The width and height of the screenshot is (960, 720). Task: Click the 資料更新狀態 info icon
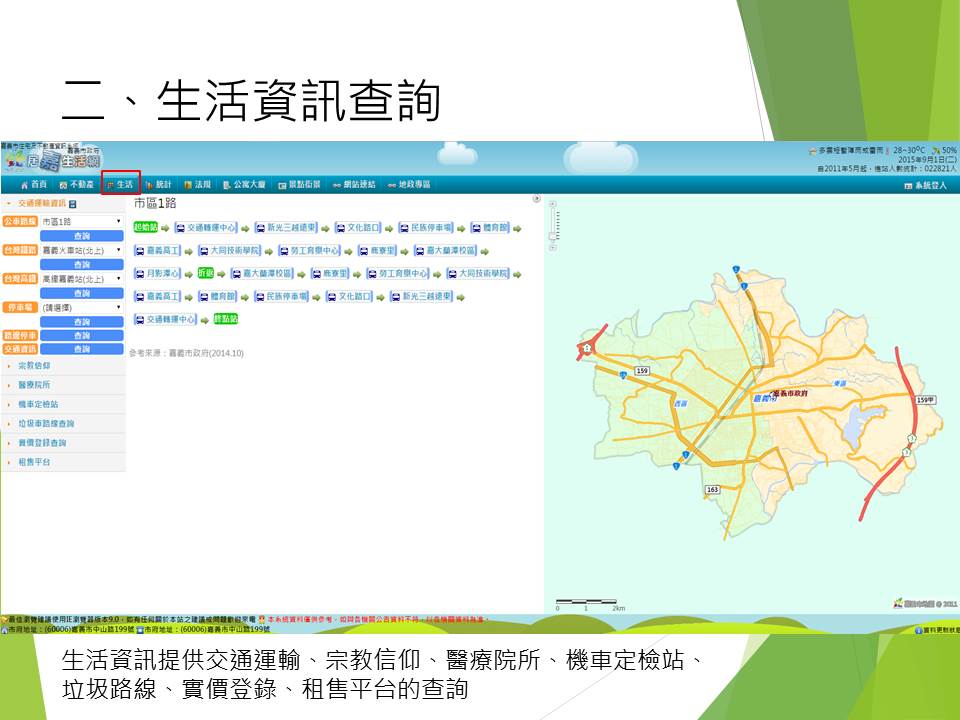918,630
